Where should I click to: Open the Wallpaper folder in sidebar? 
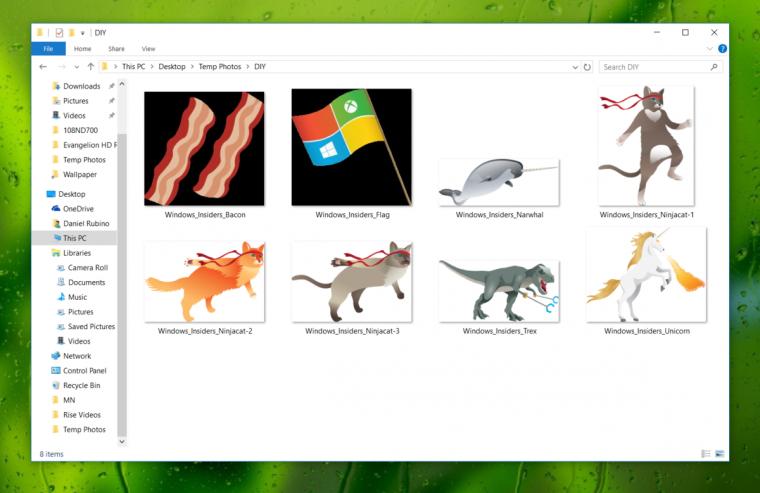tap(80, 175)
